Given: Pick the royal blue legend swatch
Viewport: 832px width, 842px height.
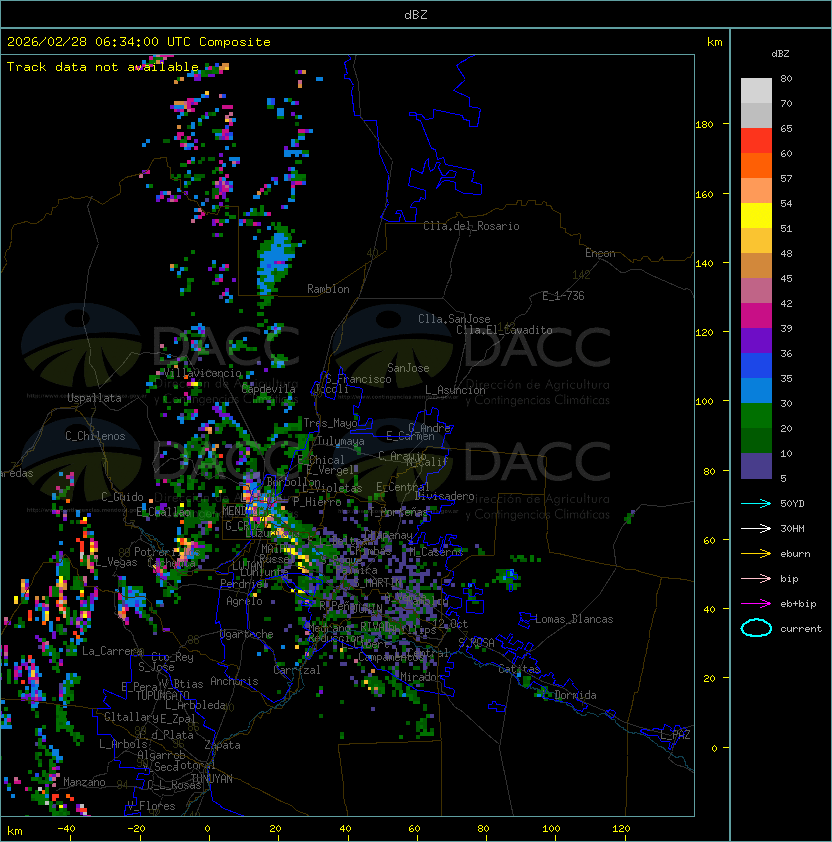Looking at the screenshot, I should click(x=756, y=366).
